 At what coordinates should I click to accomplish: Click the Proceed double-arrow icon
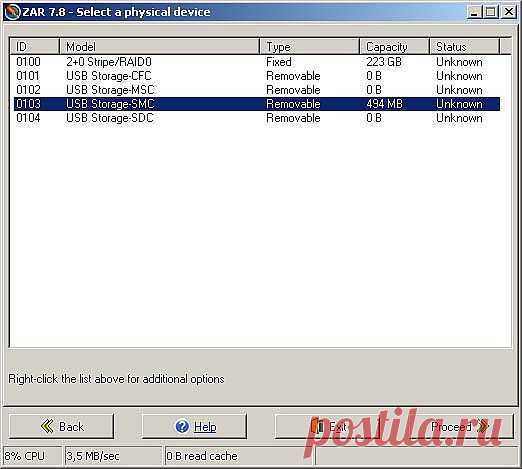(x=482, y=426)
